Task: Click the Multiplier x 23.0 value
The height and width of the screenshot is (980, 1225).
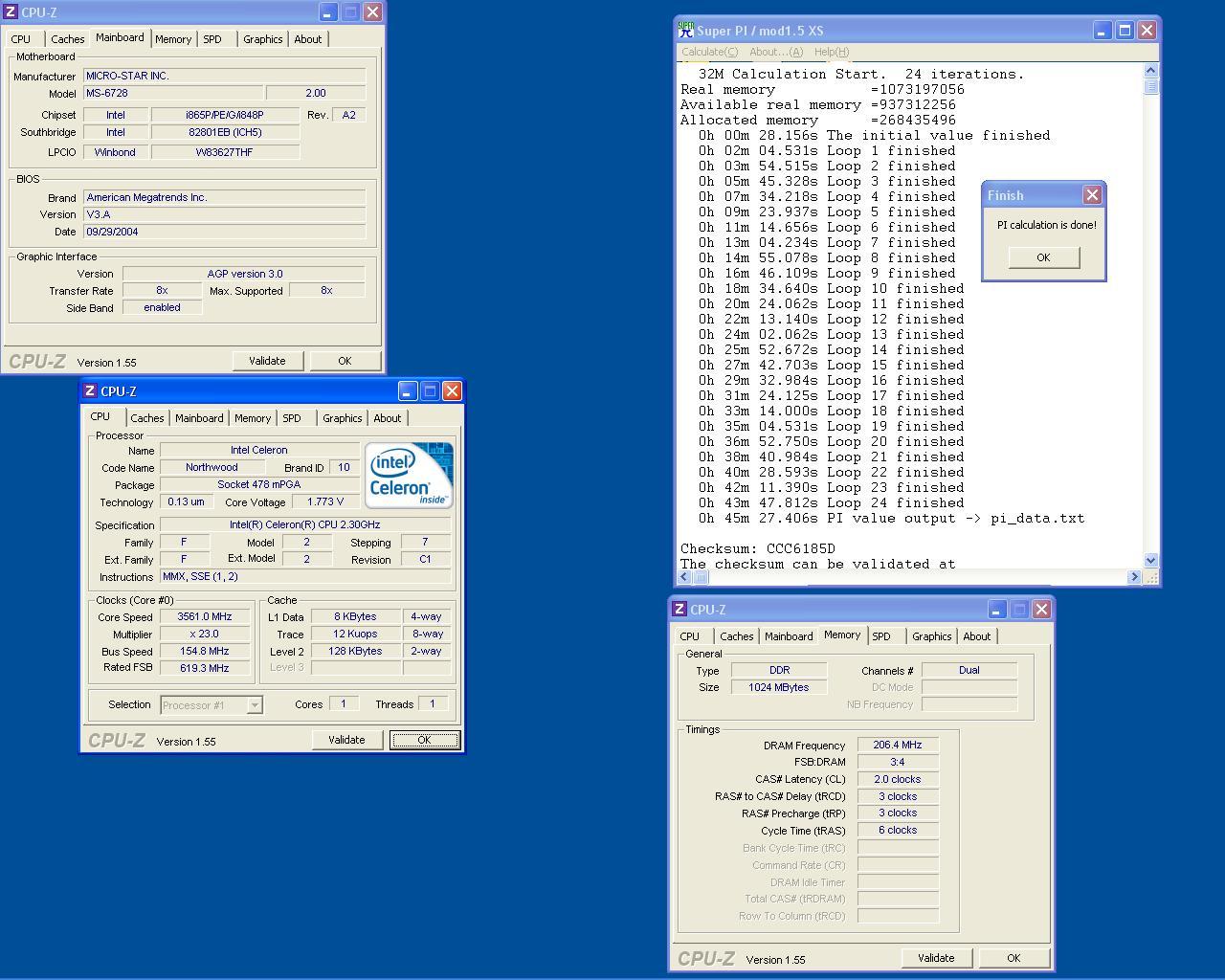Action: pos(205,635)
